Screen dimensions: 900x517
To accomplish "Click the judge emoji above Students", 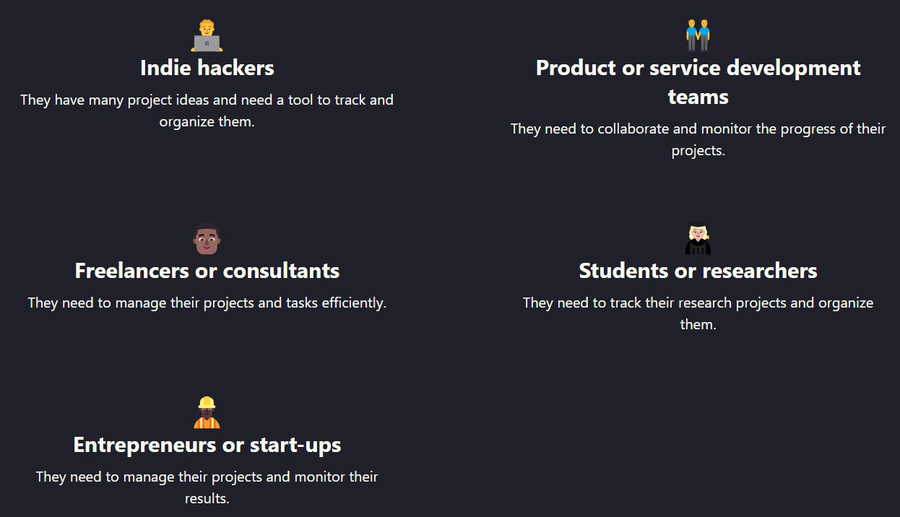I will pyautogui.click(x=698, y=240).
